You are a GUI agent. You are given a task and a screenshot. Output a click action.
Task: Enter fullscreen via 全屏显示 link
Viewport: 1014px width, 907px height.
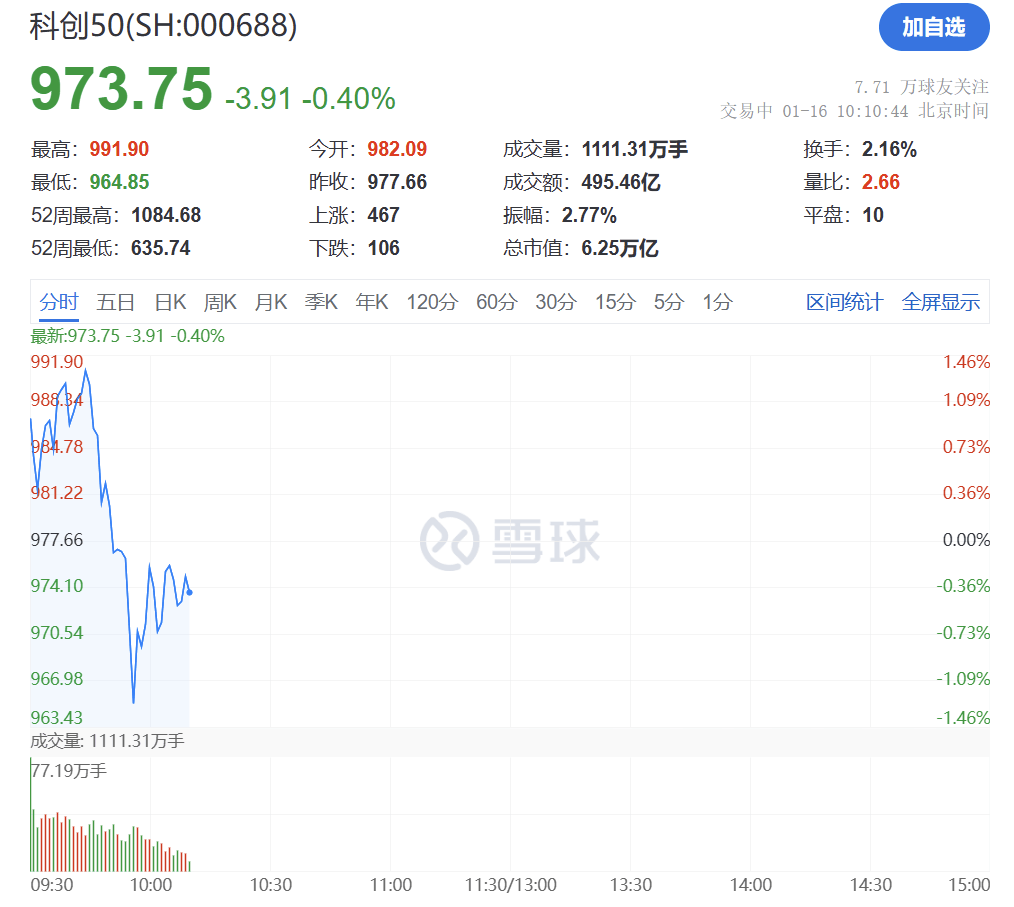[941, 301]
